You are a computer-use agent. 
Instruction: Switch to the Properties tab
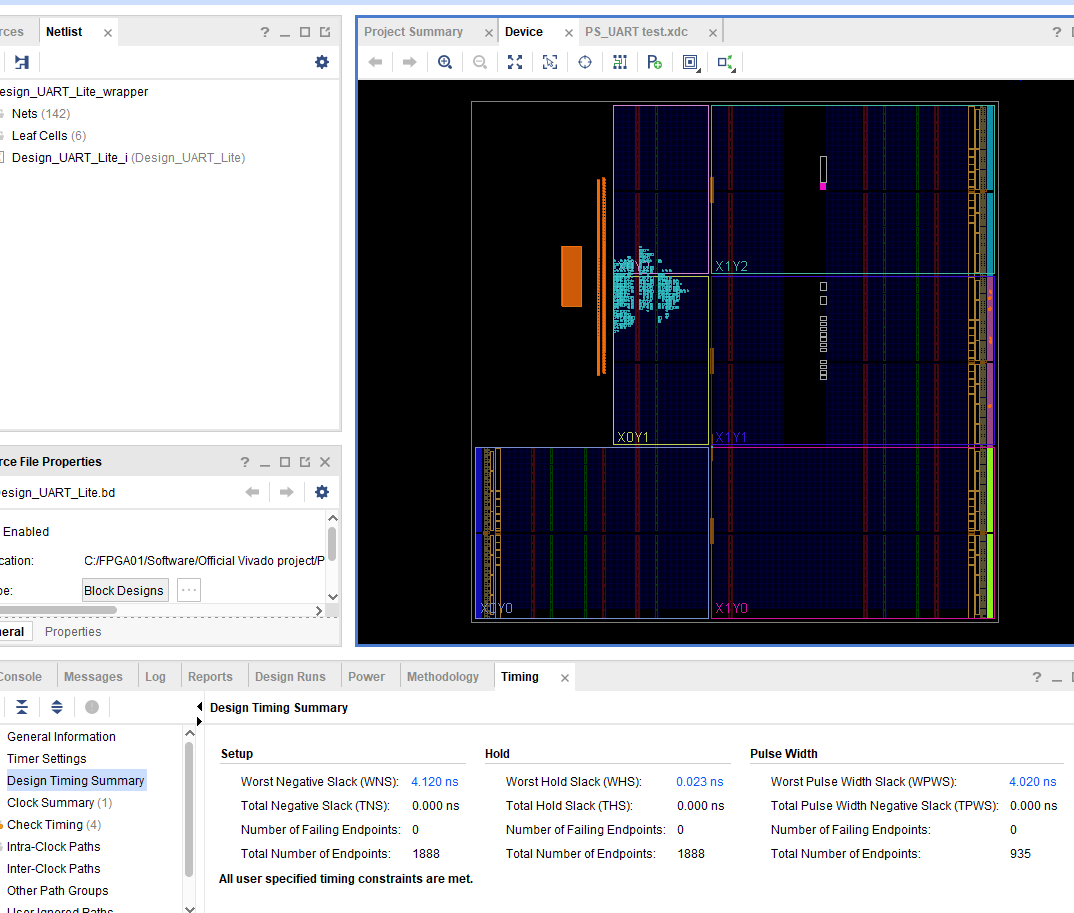(73, 631)
